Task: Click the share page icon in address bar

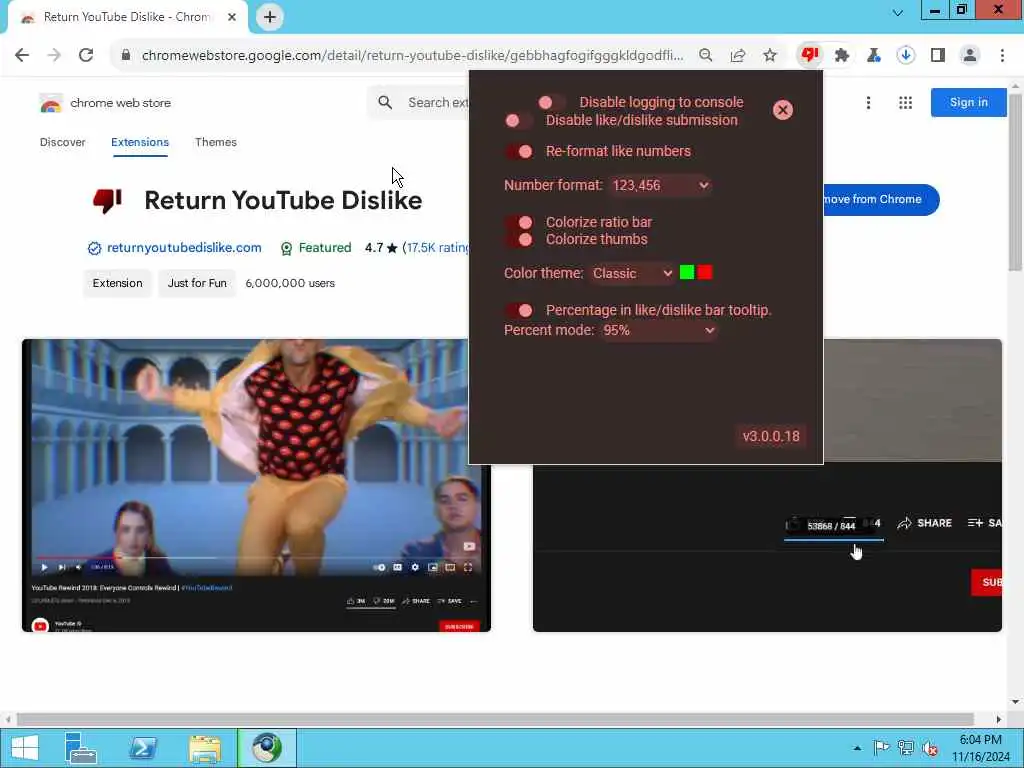Action: (738, 55)
